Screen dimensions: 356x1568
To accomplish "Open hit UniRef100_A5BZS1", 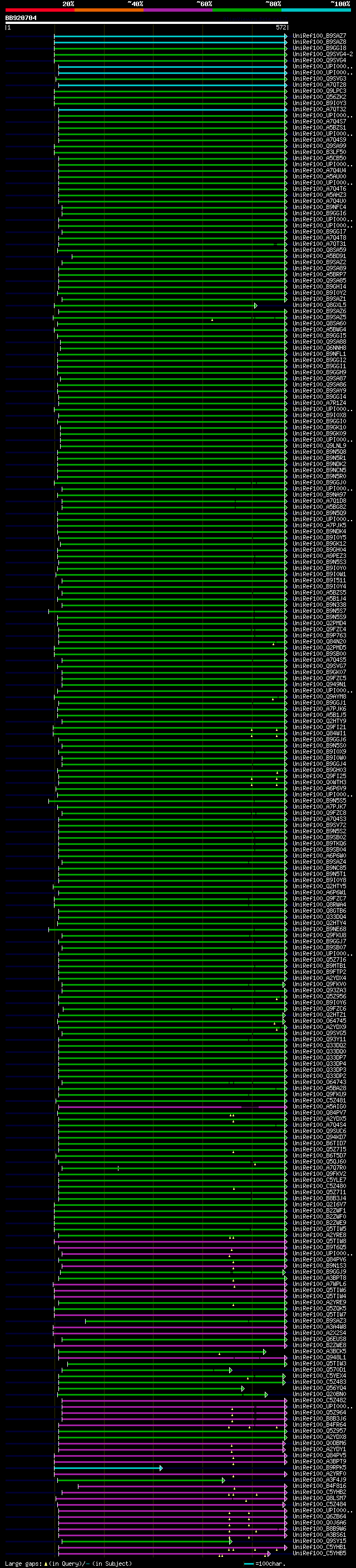I will pyautogui.click(x=319, y=128).
